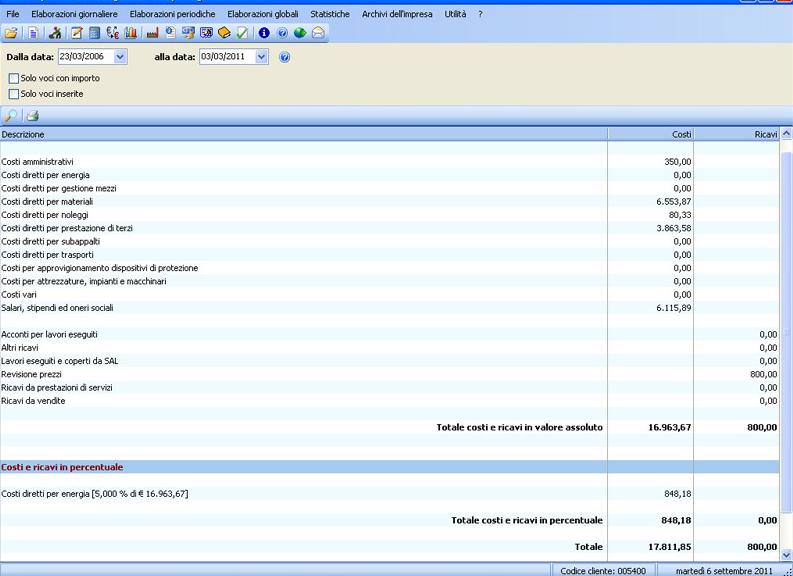Open the Statistiche menu
The width and height of the screenshot is (793, 576).
click(330, 14)
